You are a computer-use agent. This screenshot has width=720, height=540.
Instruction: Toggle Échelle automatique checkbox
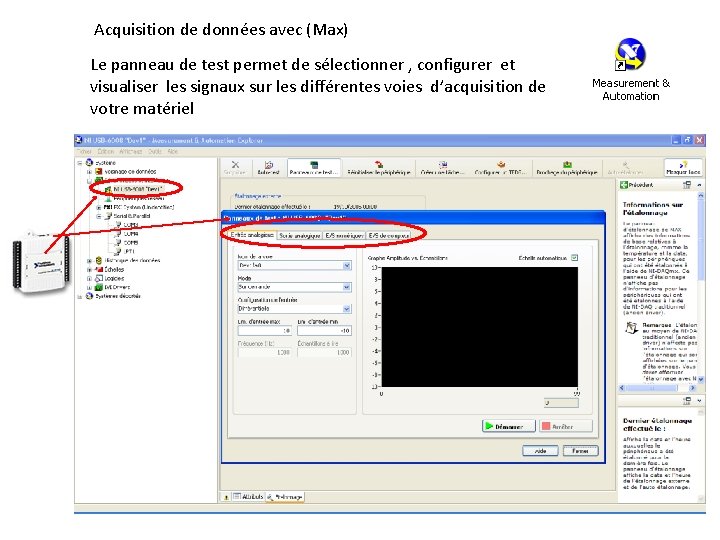(574, 258)
